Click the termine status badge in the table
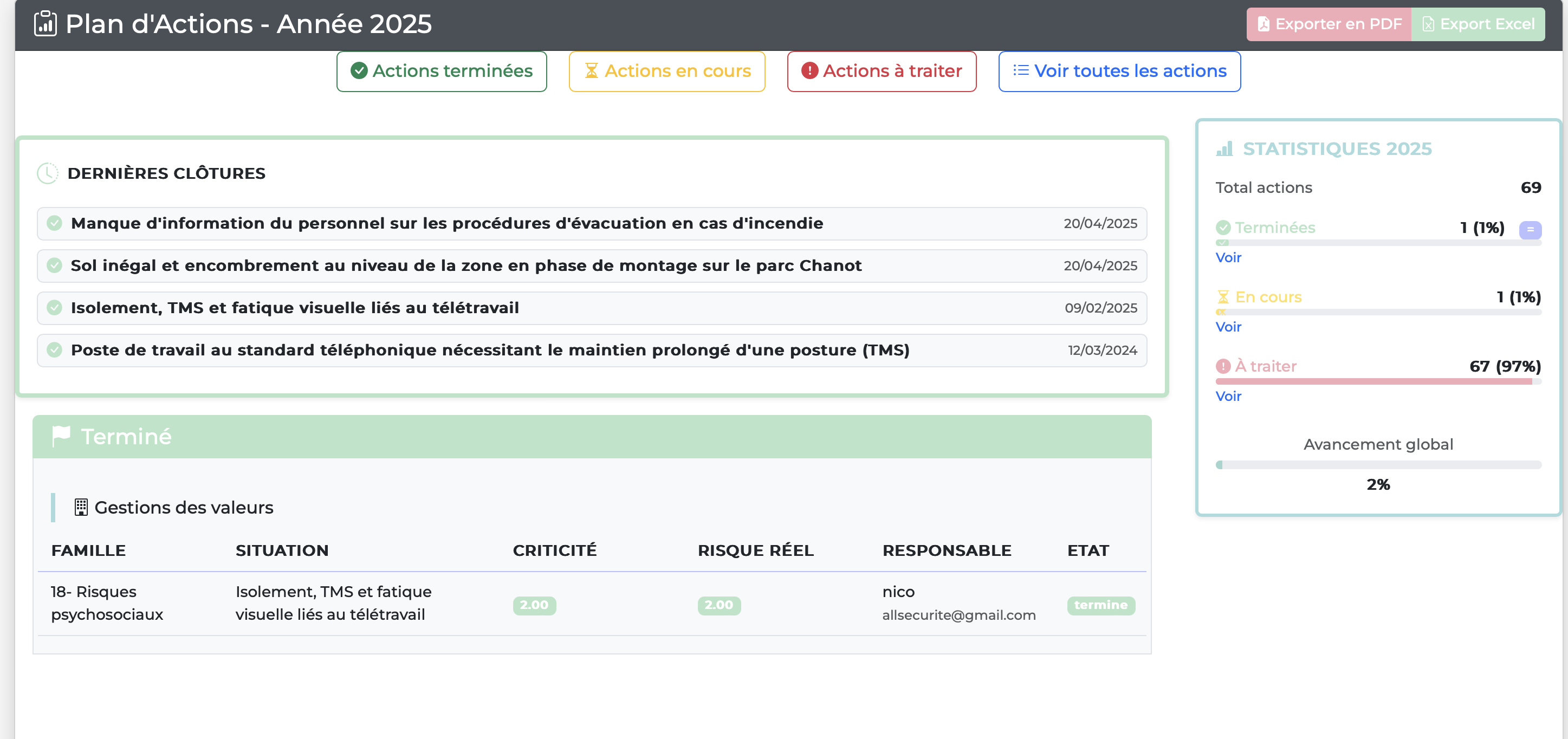The width and height of the screenshot is (1568, 739). coord(1100,605)
